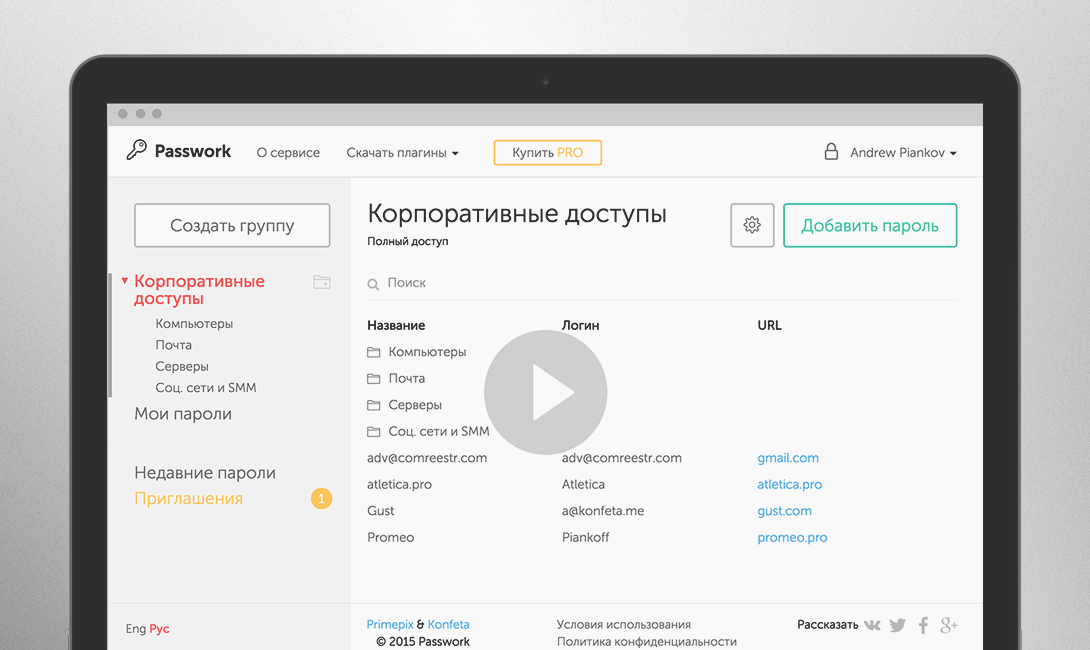Select the Gust entry name
Image resolution: width=1090 pixels, height=650 pixels.
point(380,511)
